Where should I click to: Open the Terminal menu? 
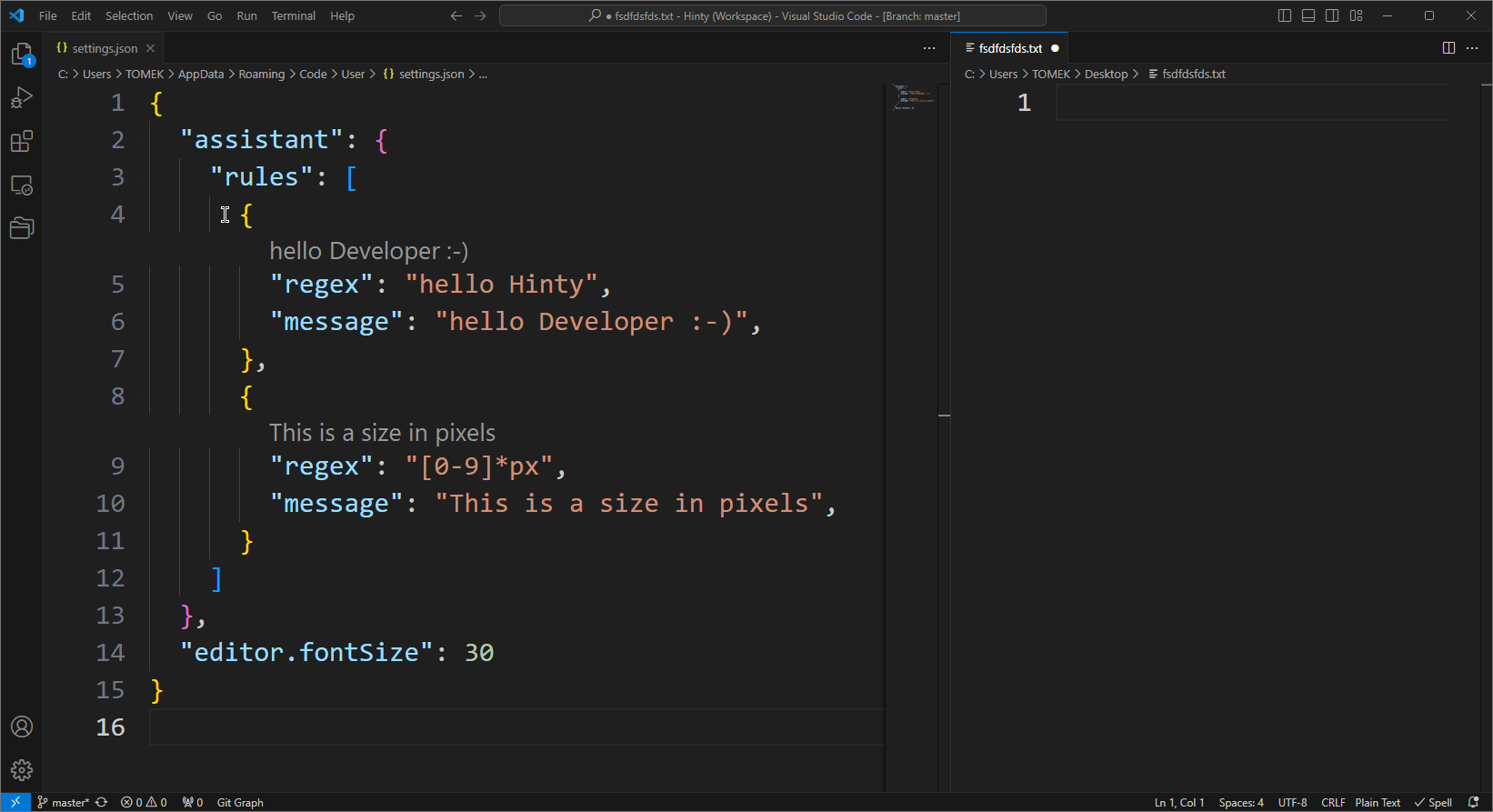pos(294,15)
